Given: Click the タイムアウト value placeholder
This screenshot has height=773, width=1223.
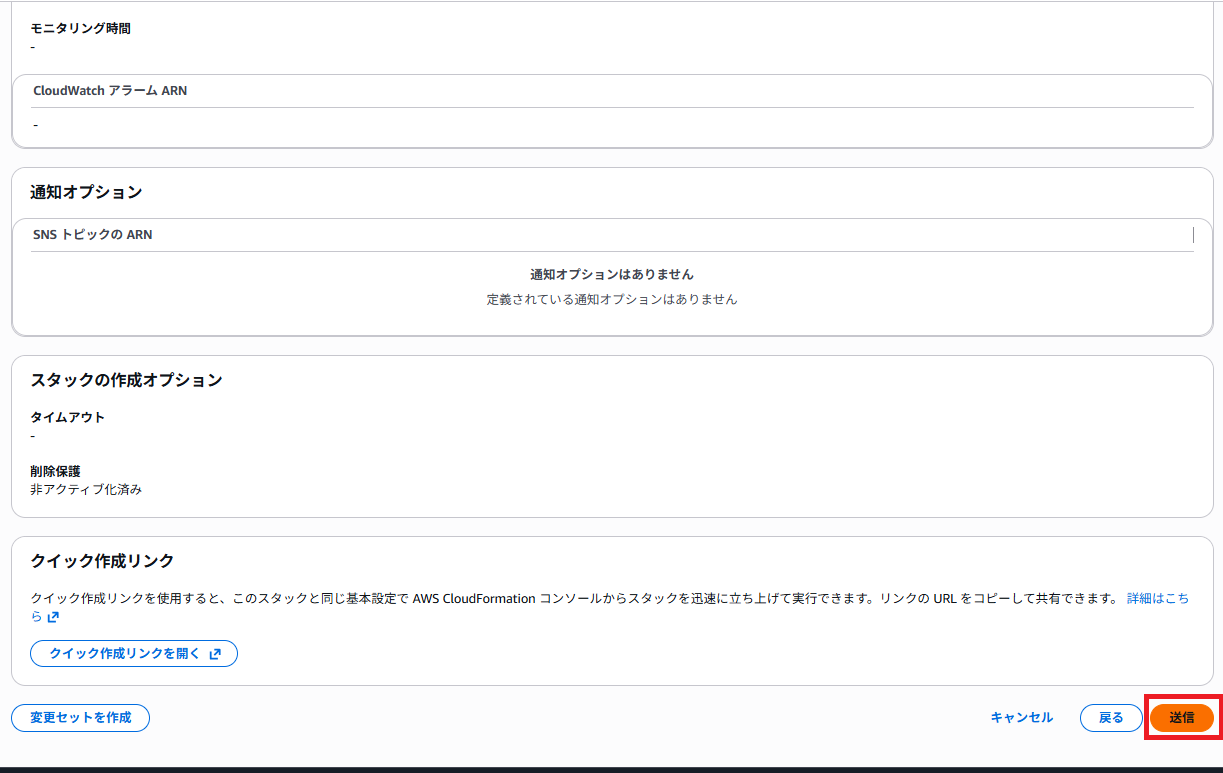Looking at the screenshot, I should 33,435.
